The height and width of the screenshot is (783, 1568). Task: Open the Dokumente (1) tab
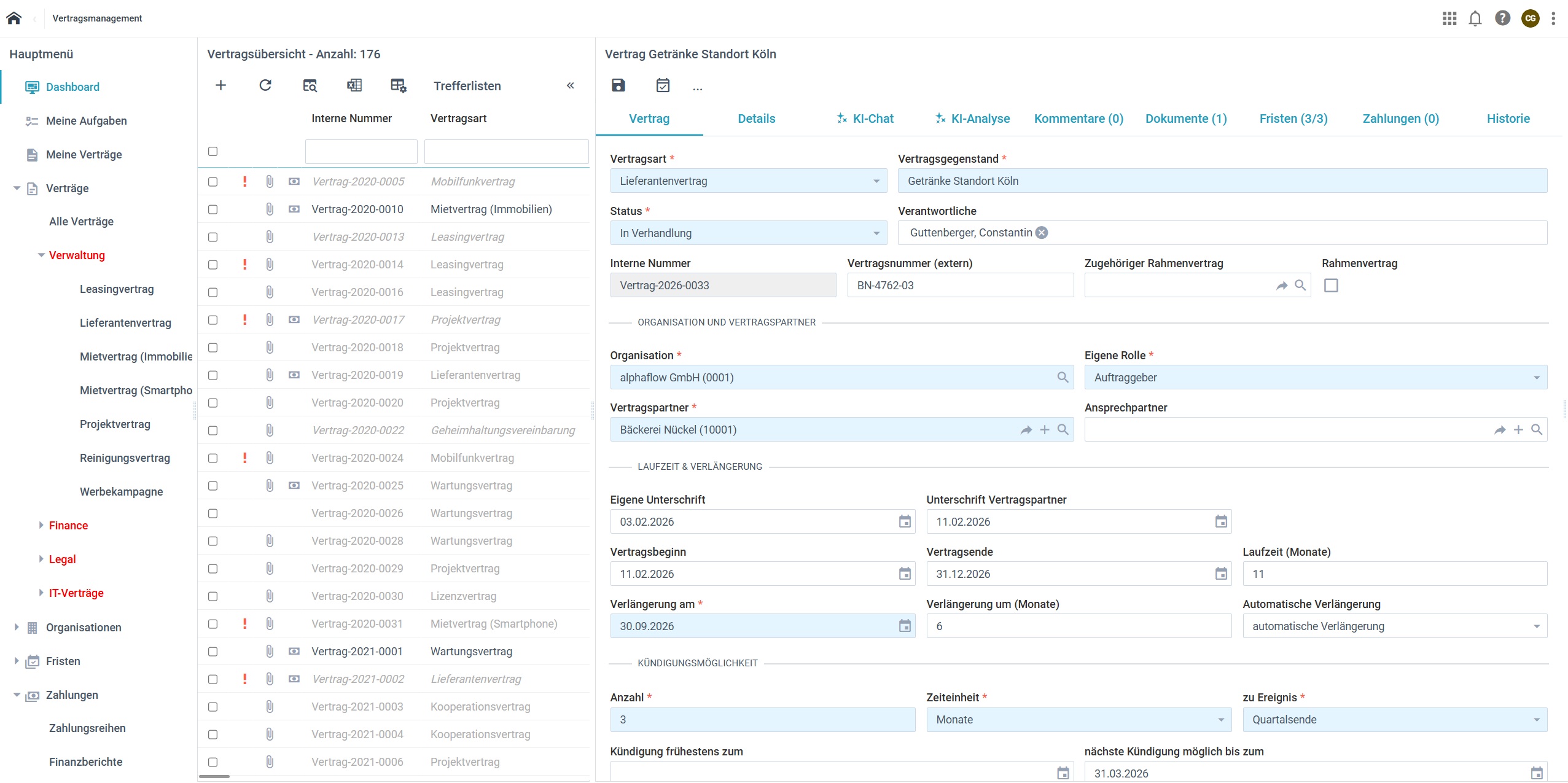[x=1185, y=119]
